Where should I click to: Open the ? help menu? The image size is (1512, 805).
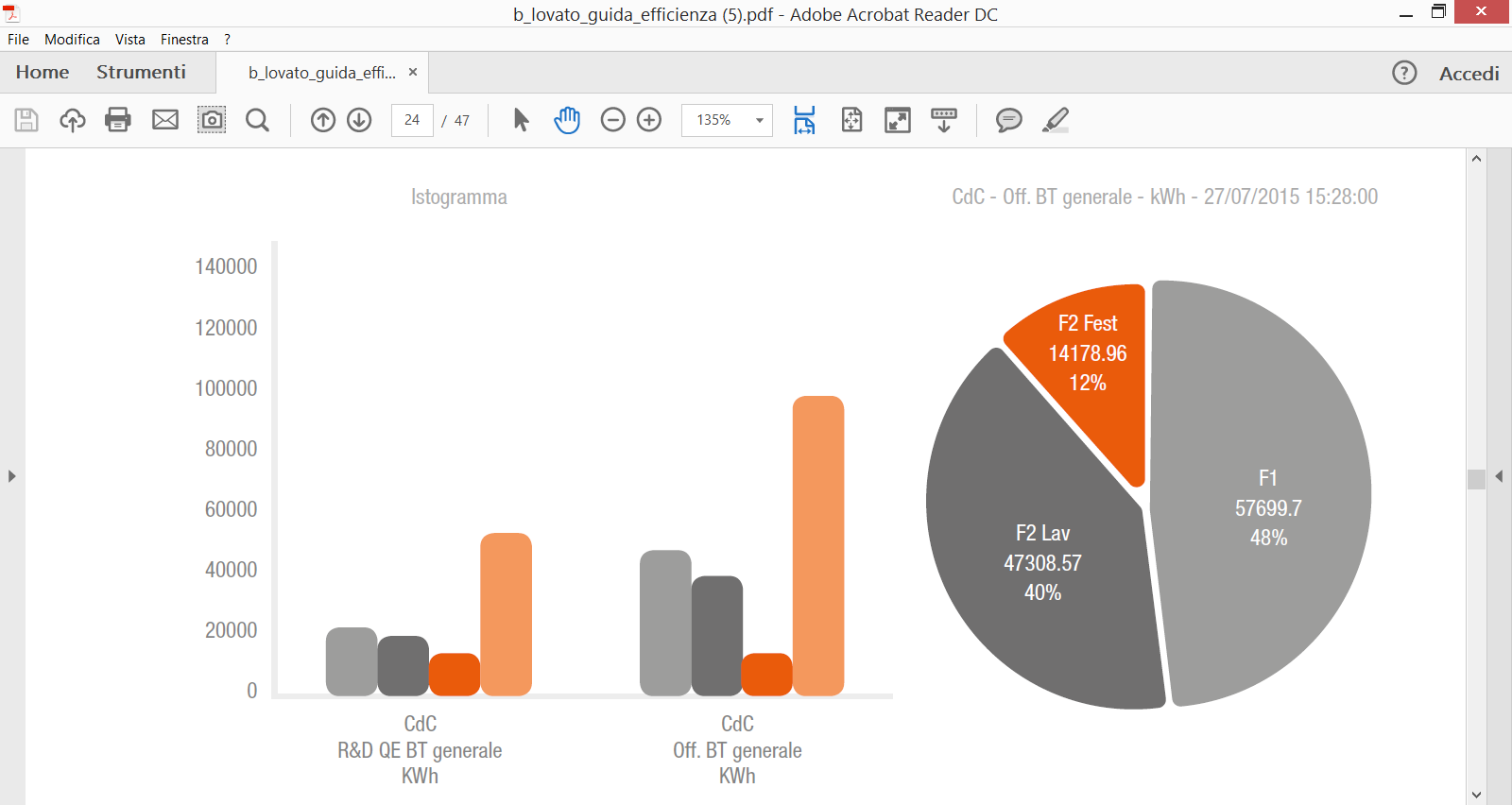point(227,40)
